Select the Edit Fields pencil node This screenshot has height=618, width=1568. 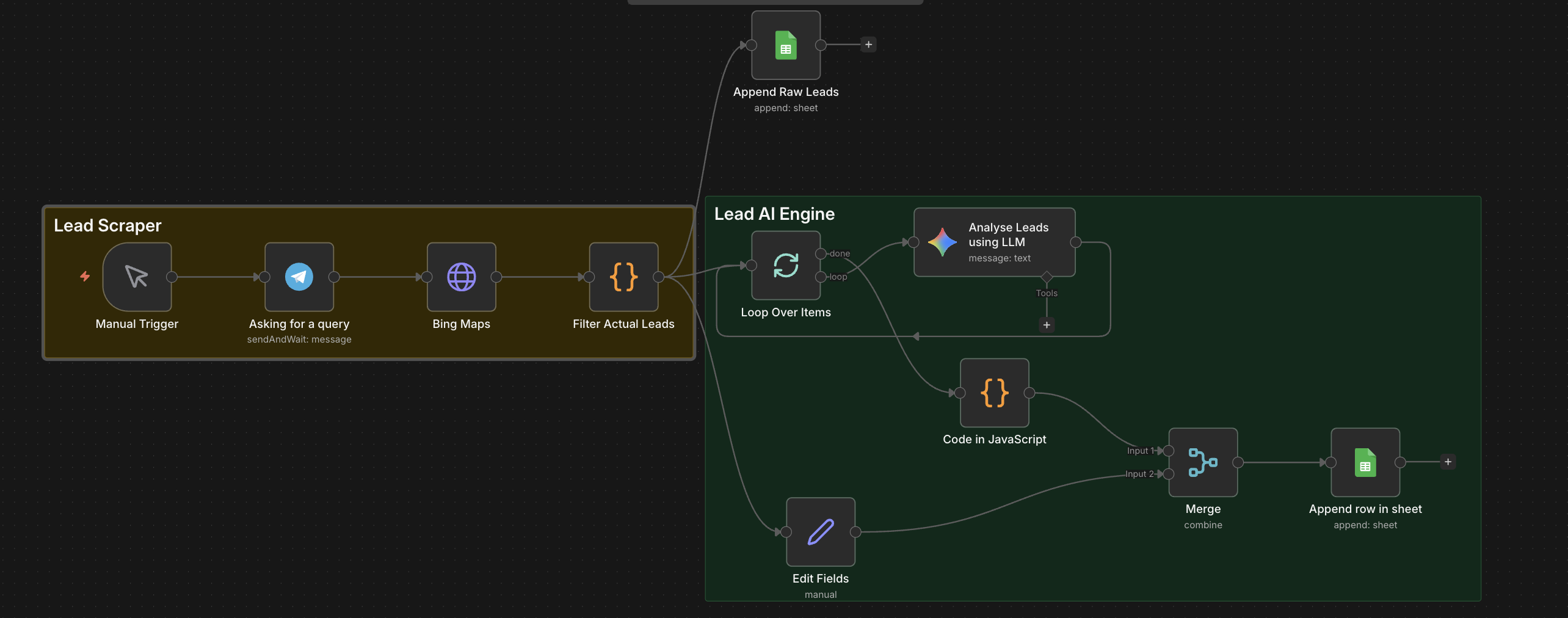(x=820, y=532)
